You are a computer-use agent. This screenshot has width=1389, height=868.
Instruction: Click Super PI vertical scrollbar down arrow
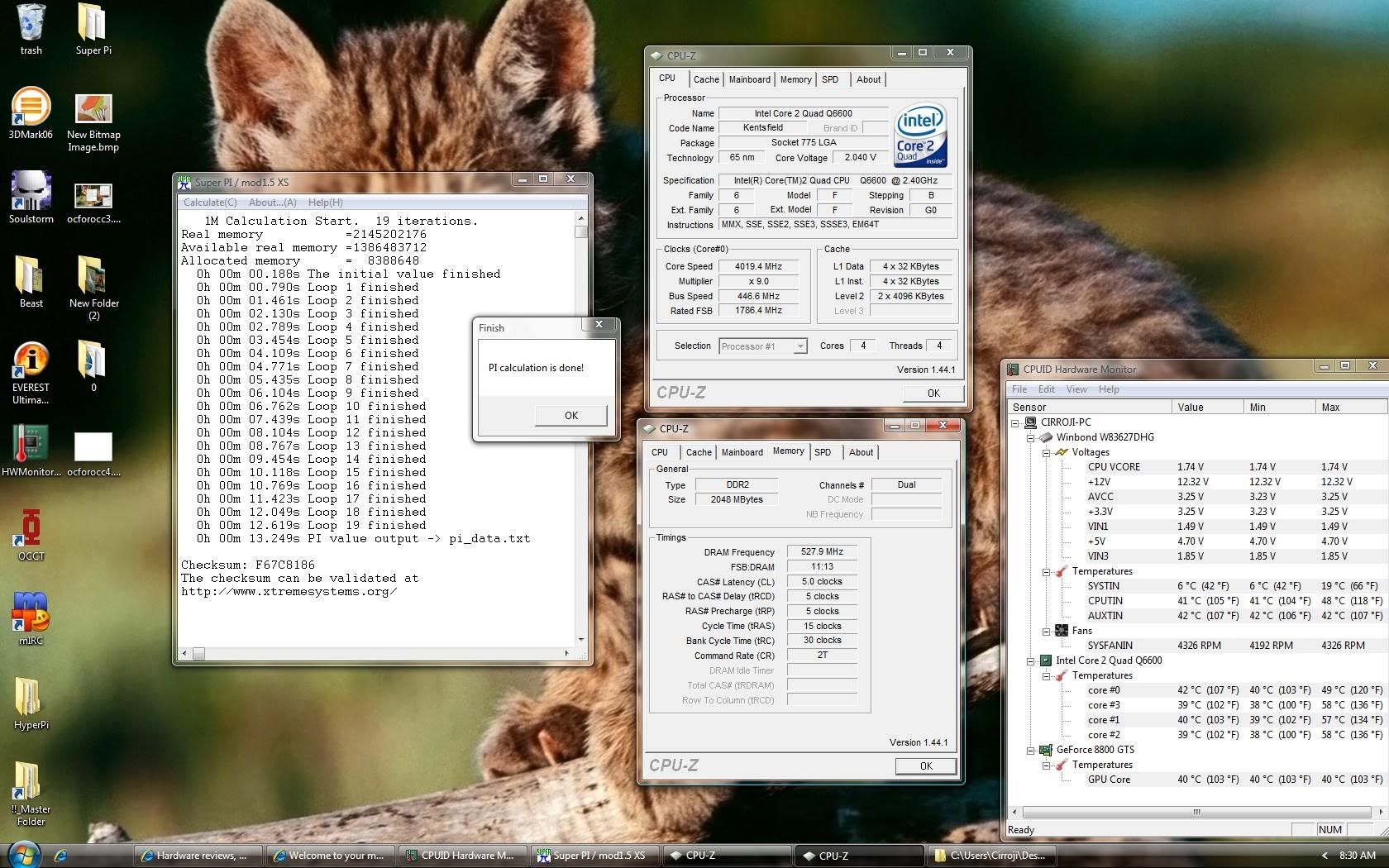pos(581,639)
